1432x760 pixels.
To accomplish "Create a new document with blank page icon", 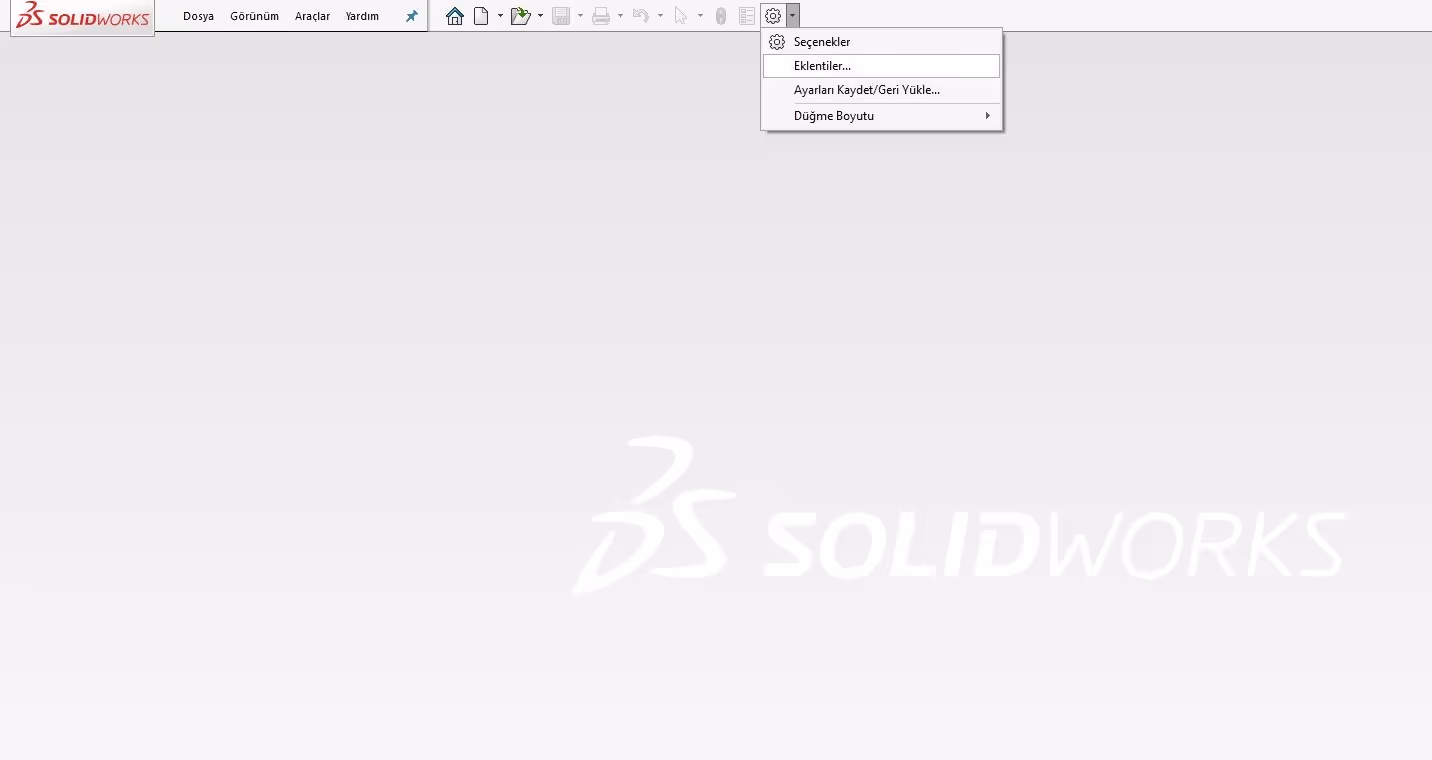I will point(481,16).
